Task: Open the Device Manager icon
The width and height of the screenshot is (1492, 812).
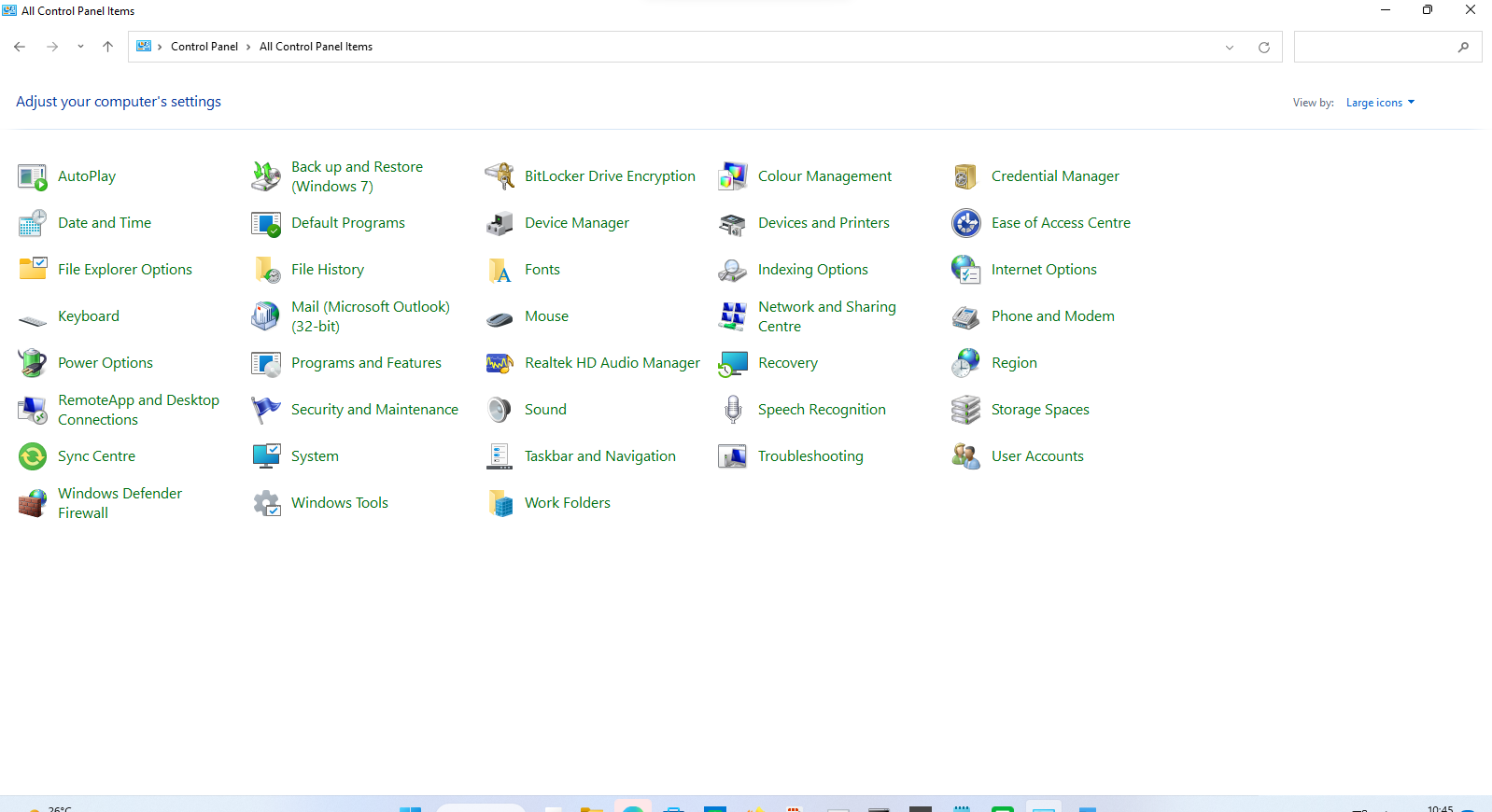Action: [x=500, y=223]
